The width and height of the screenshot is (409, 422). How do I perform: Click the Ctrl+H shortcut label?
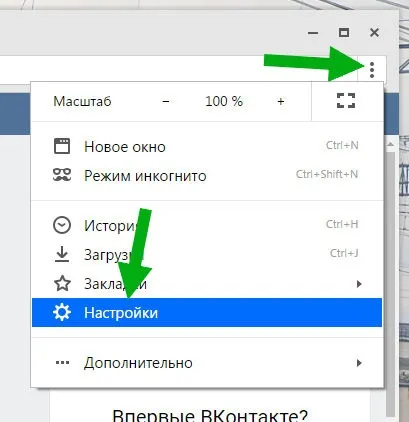click(342, 224)
